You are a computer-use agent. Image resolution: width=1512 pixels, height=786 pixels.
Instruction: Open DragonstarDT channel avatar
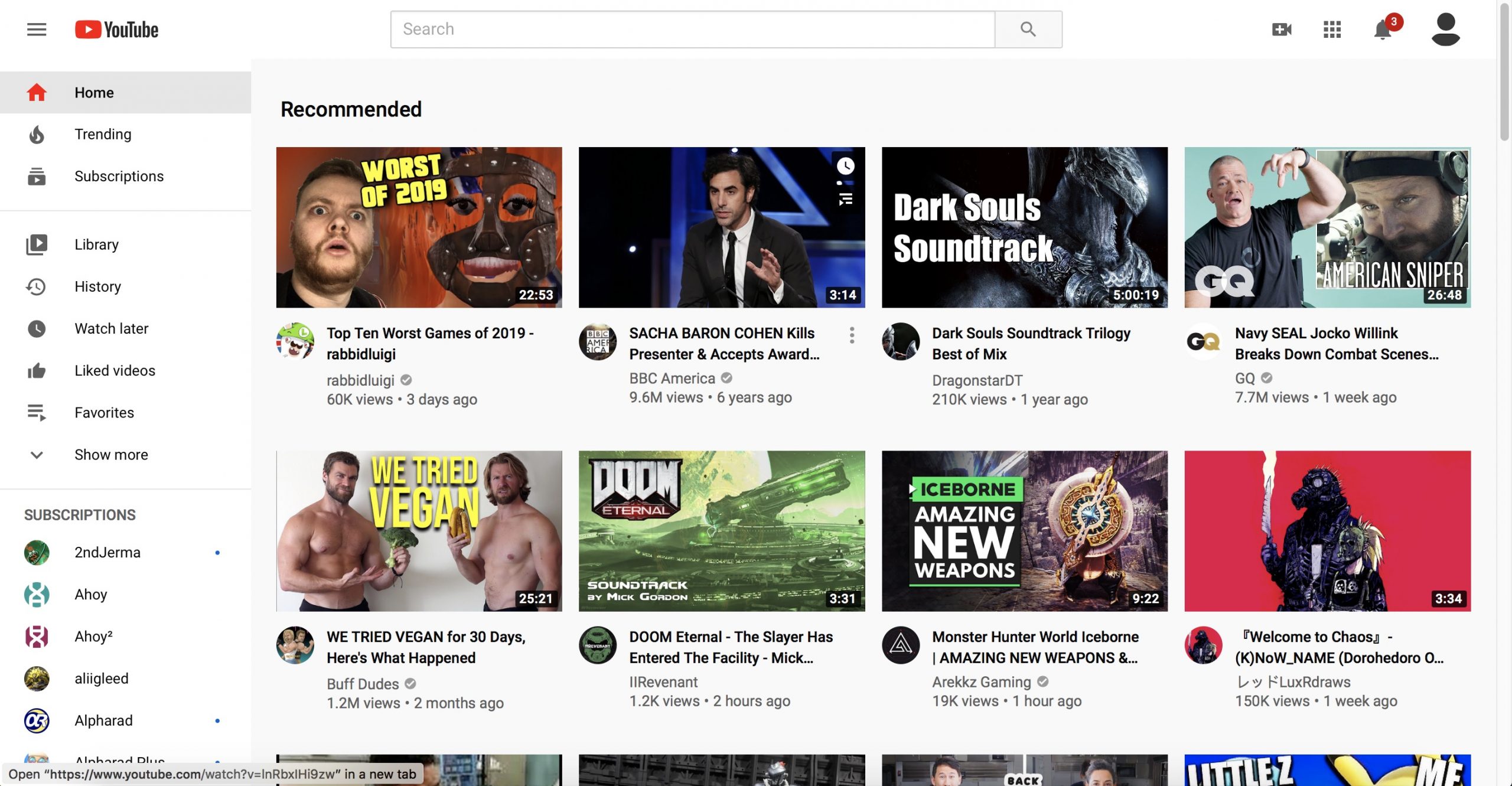point(901,341)
